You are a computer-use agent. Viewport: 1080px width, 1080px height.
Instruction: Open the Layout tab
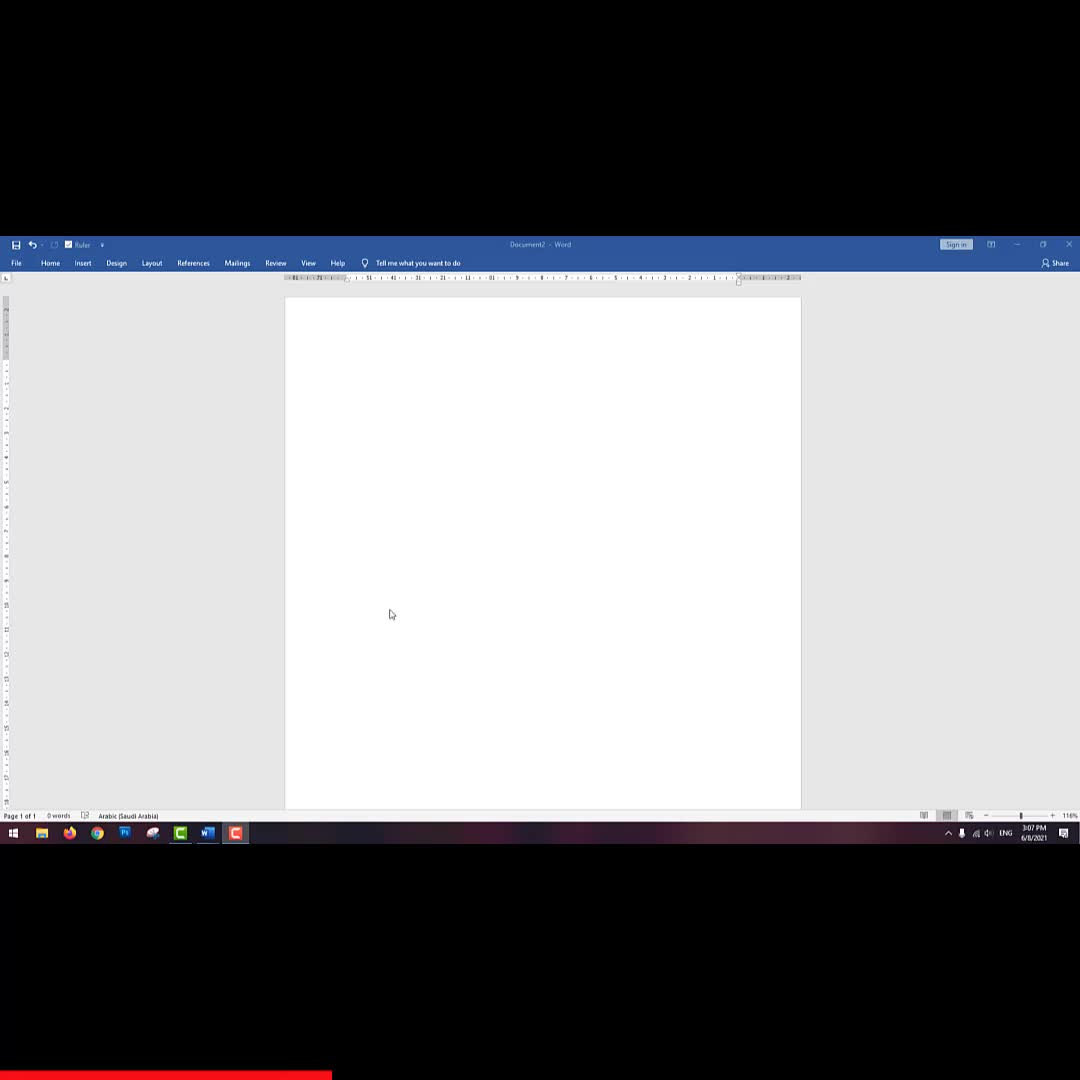point(152,263)
